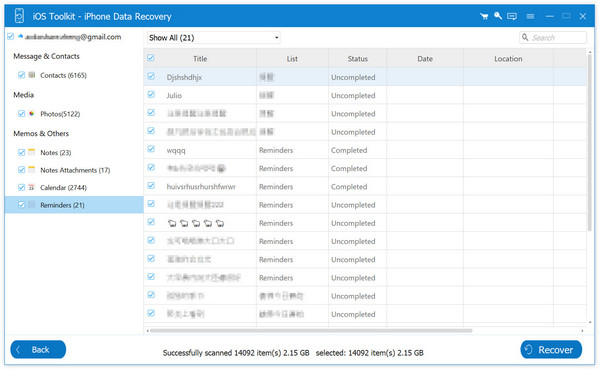Click the search magnifier icon

click(525, 37)
